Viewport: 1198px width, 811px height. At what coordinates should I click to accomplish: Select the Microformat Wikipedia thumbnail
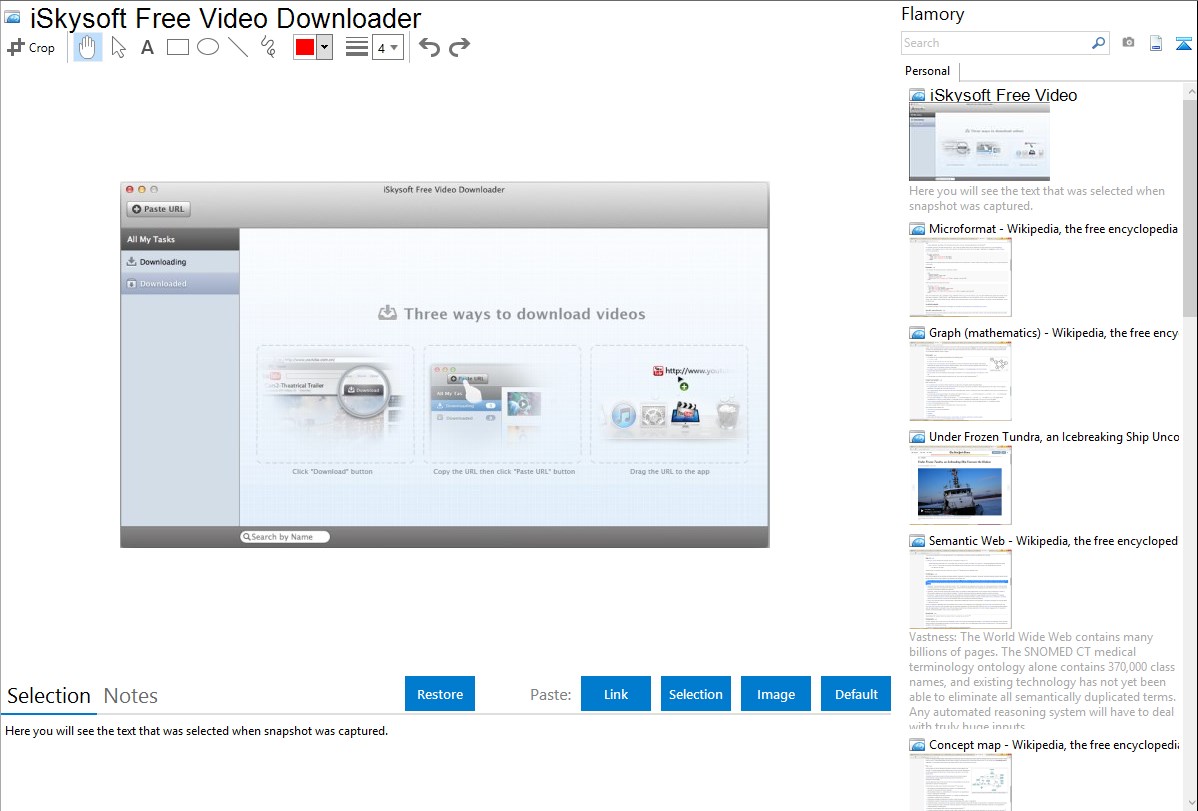(960, 277)
